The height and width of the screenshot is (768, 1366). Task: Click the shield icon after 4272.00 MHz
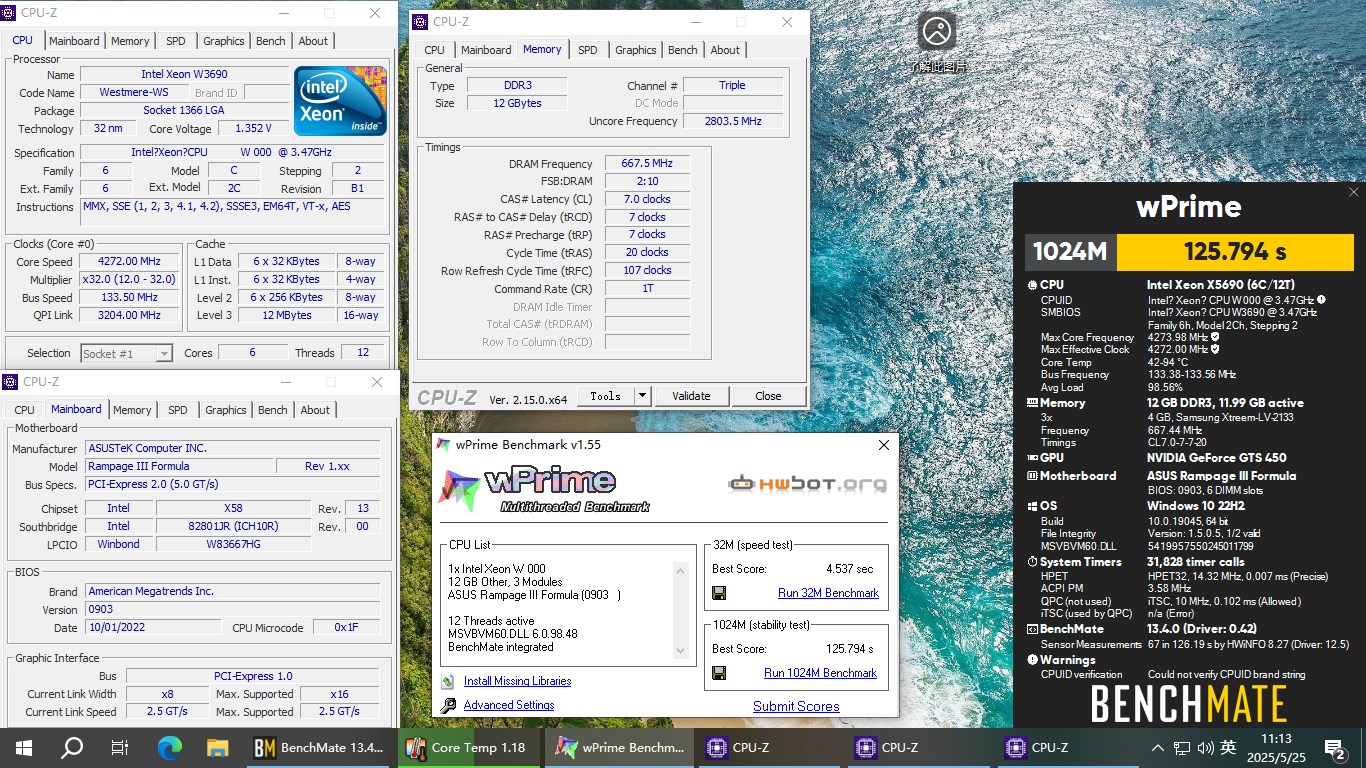pos(1215,350)
